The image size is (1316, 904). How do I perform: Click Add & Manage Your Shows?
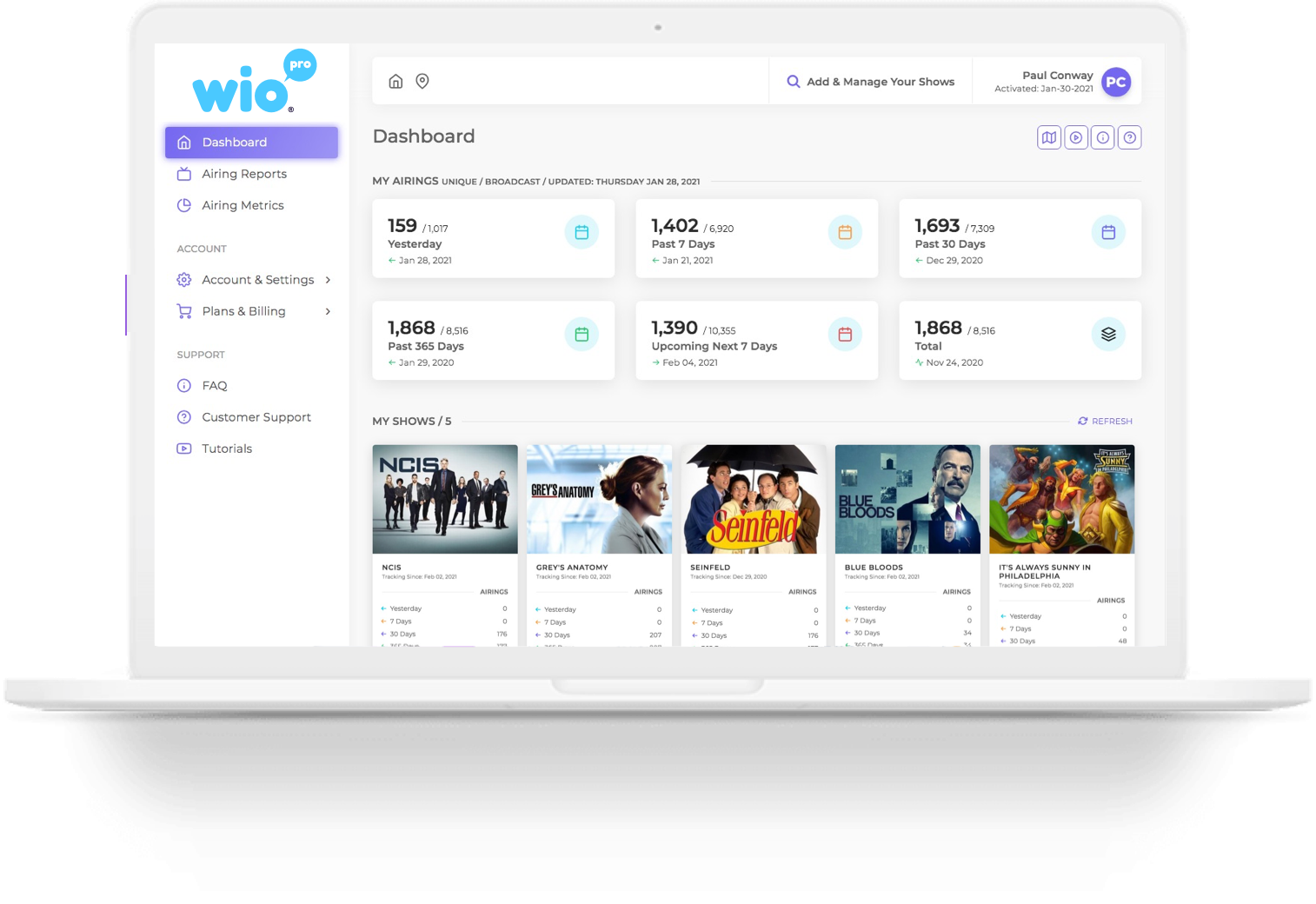click(881, 81)
